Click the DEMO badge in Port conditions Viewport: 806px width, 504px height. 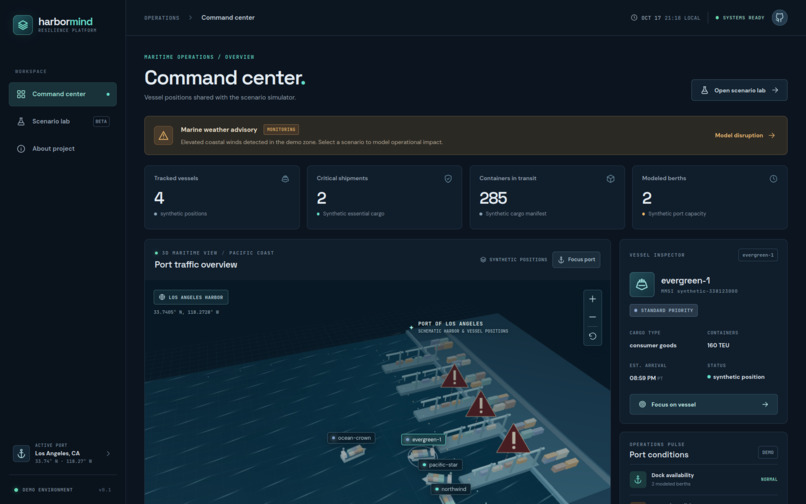767,453
